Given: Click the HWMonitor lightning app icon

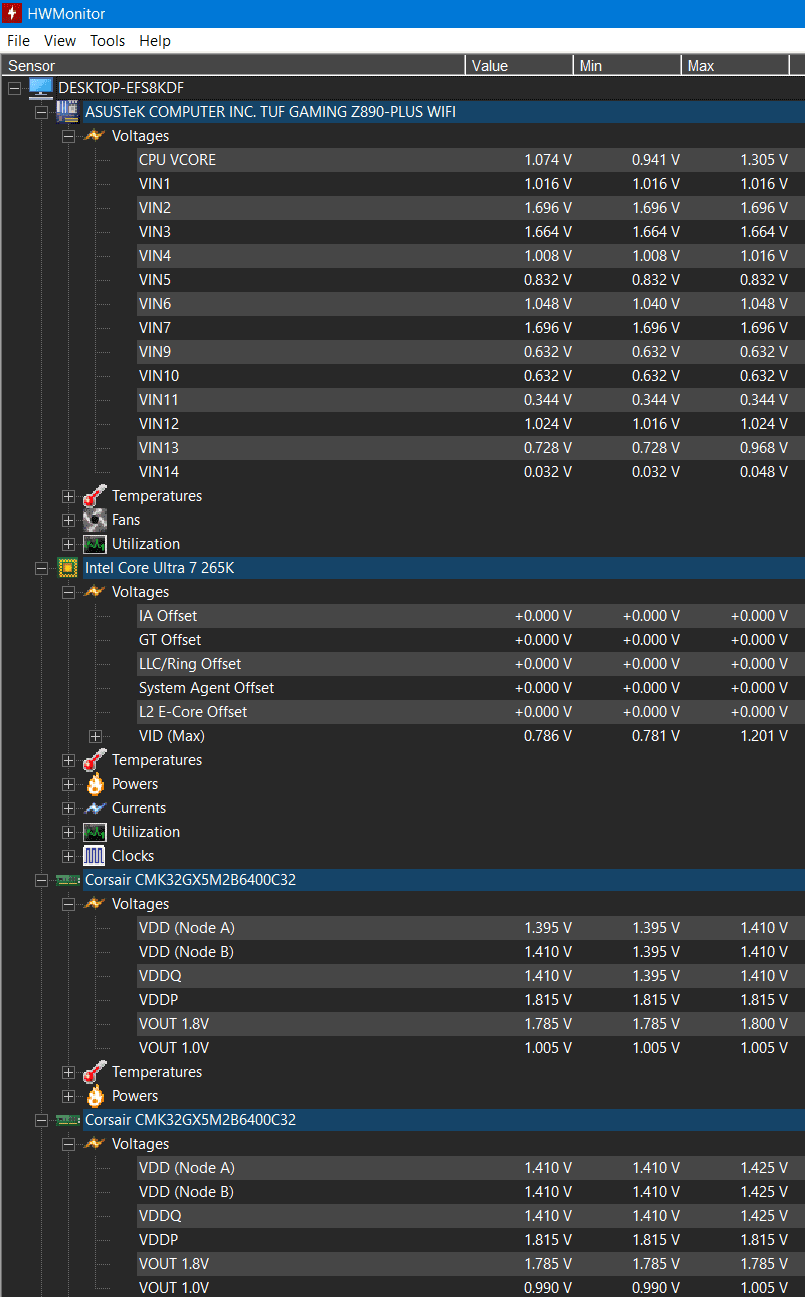Looking at the screenshot, I should (x=13, y=14).
